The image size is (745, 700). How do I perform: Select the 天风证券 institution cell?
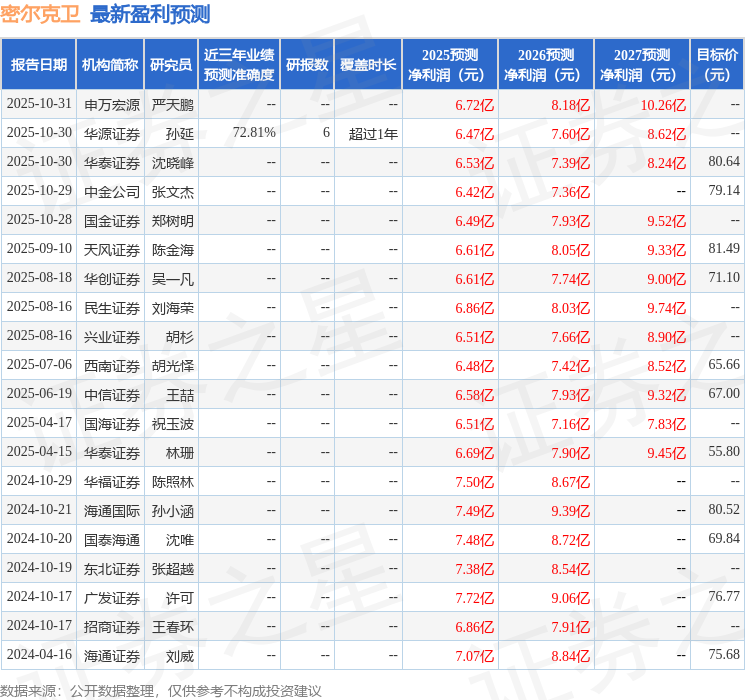click(112, 249)
